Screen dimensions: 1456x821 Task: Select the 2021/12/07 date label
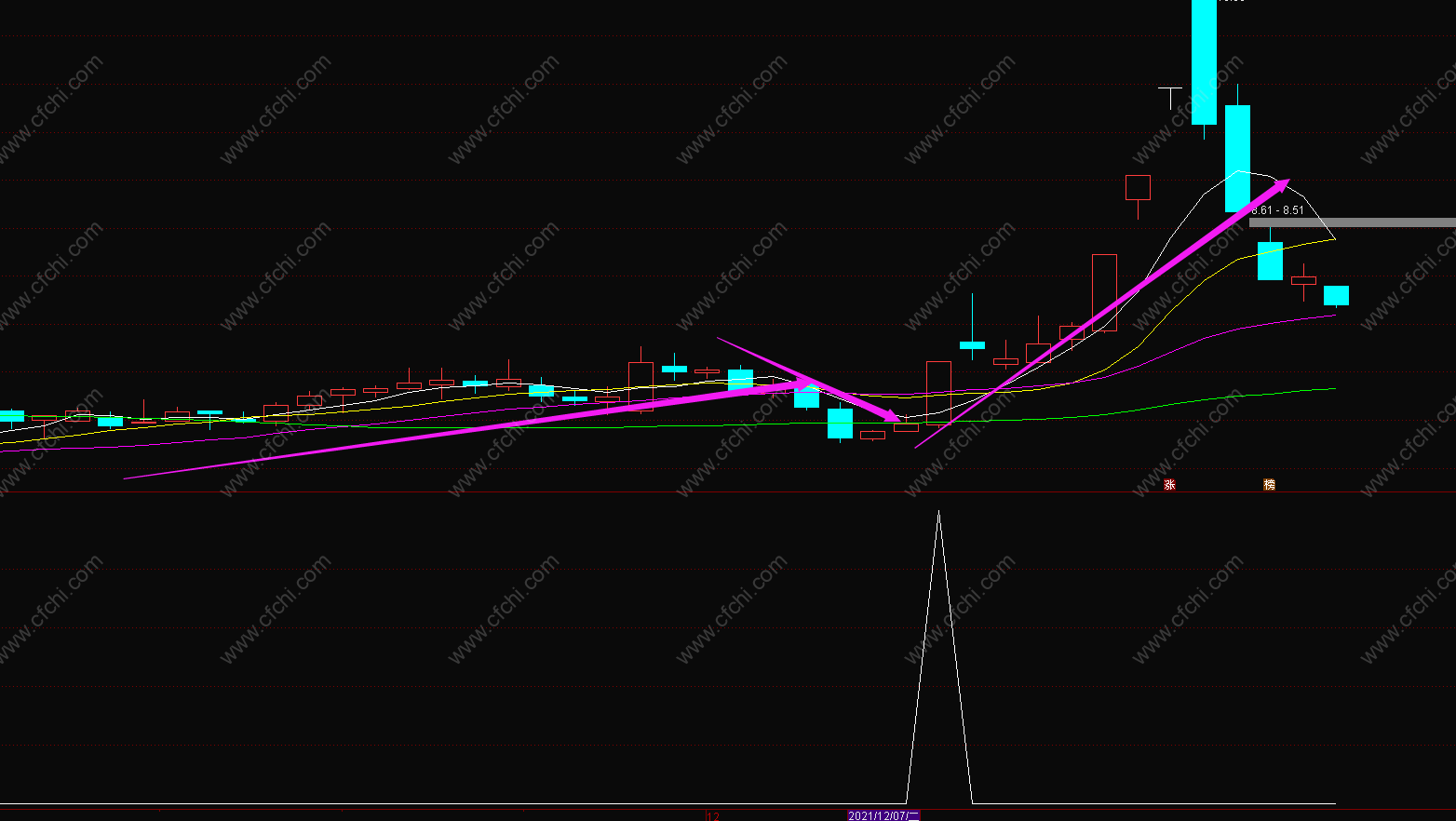(x=883, y=815)
